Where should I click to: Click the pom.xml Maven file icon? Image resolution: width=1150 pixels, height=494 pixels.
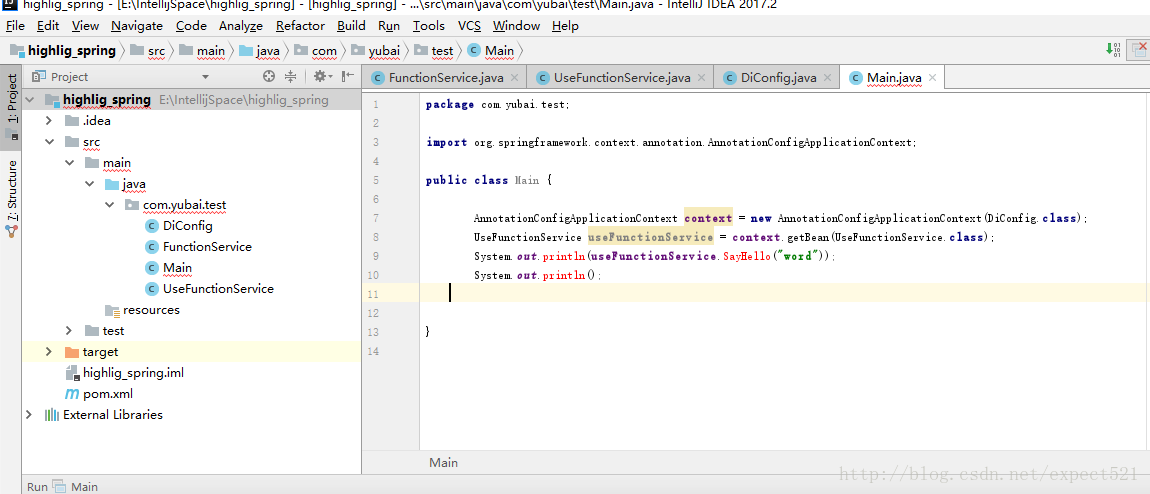pos(72,394)
